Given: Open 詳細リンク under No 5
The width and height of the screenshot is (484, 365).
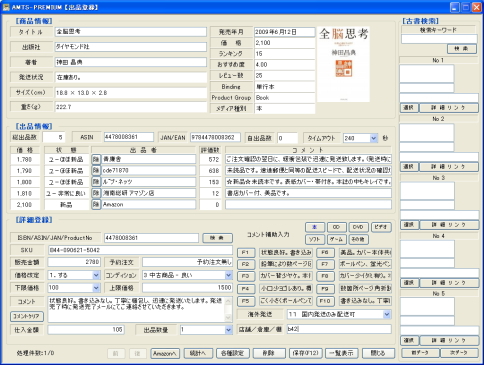Looking at the screenshot, I should [449, 341].
